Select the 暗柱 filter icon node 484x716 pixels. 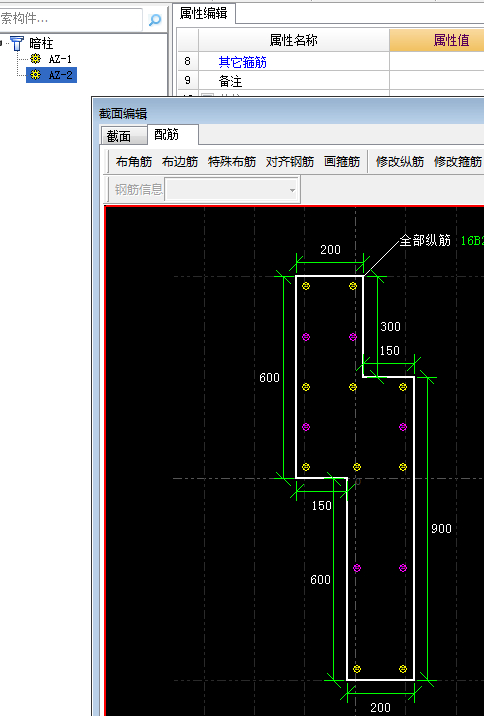[17, 43]
